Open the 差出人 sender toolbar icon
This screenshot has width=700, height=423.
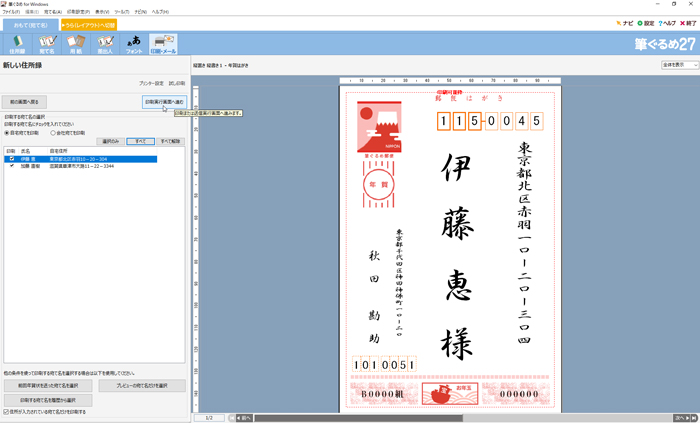click(104, 43)
